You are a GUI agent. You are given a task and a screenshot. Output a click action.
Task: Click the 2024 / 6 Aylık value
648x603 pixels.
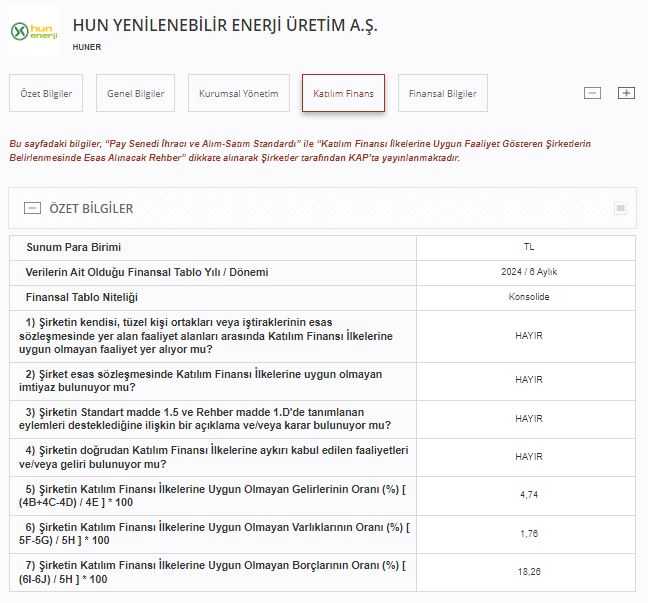pyautogui.click(x=529, y=272)
